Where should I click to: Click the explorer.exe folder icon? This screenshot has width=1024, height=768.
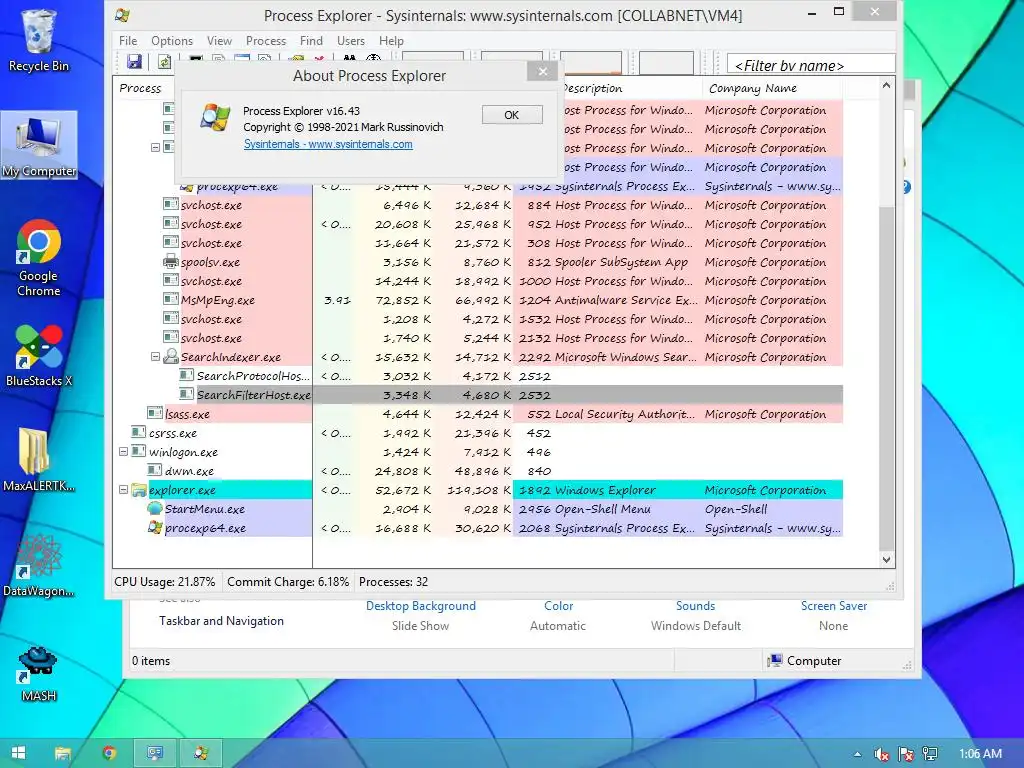(138, 490)
